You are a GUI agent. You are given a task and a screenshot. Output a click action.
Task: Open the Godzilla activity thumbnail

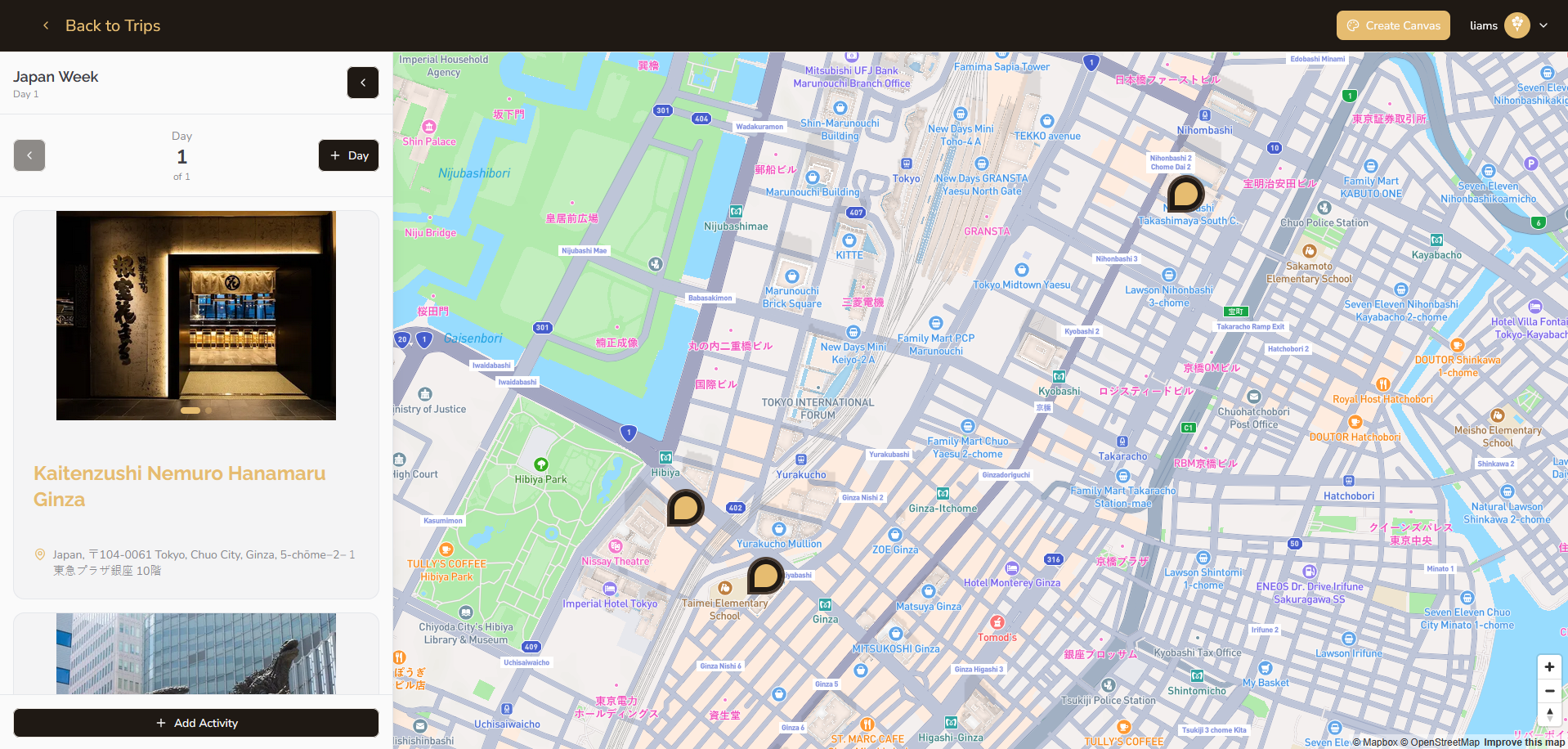tap(195, 654)
